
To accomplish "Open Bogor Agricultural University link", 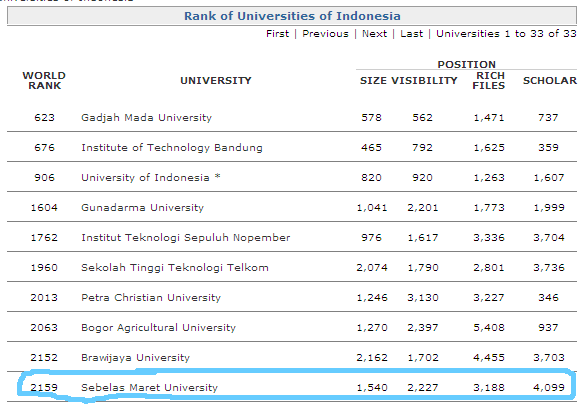I will [158, 328].
